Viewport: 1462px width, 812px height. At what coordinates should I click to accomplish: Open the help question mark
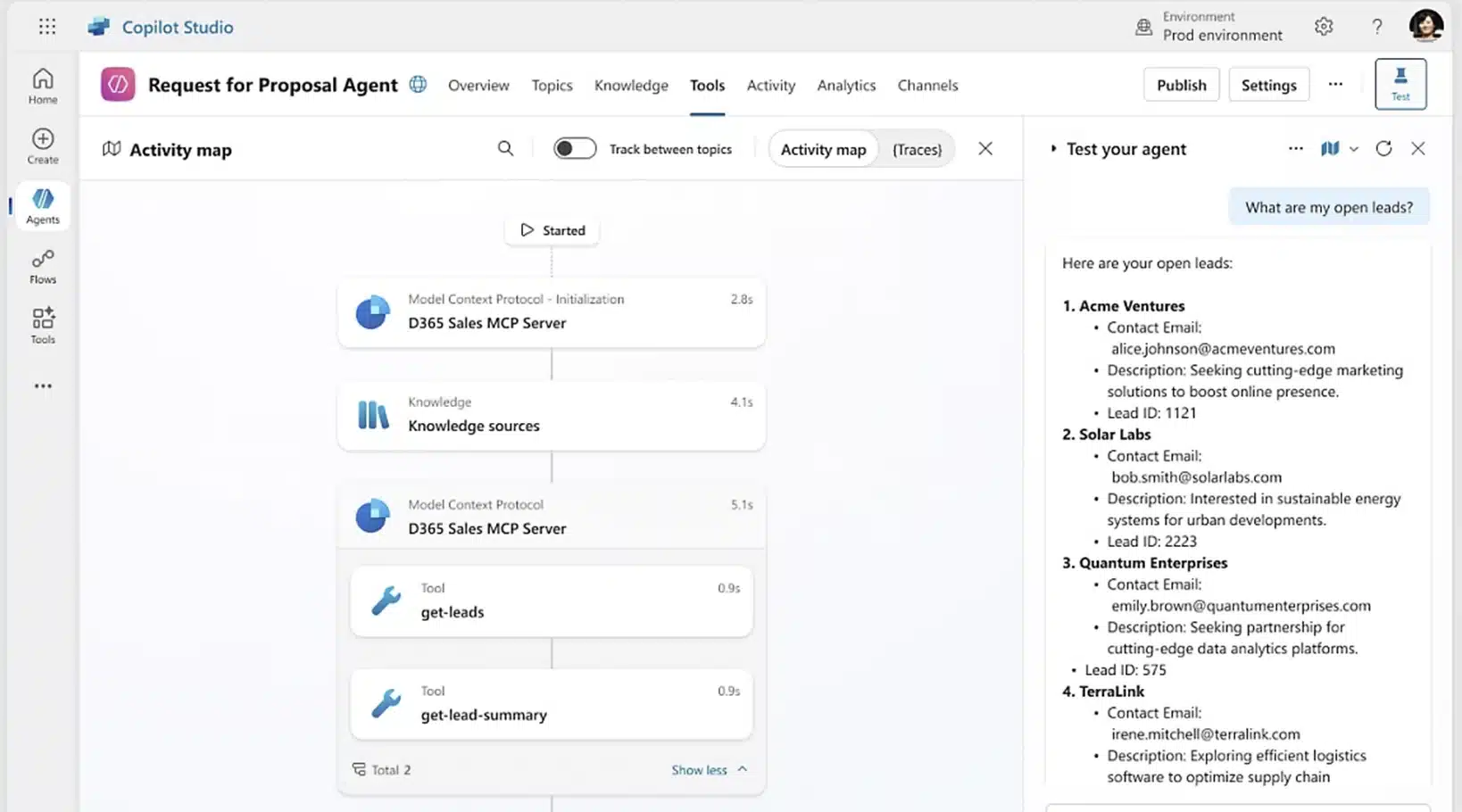[1377, 27]
